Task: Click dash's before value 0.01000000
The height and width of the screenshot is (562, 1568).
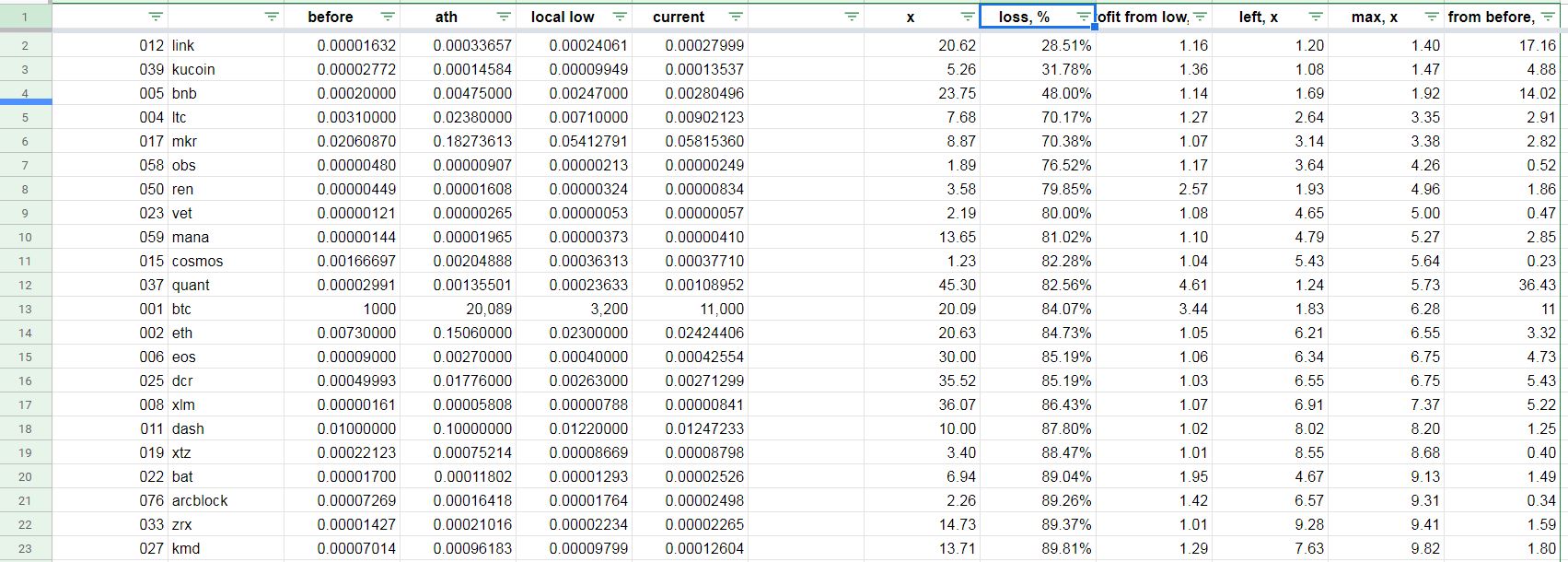Action: point(342,428)
